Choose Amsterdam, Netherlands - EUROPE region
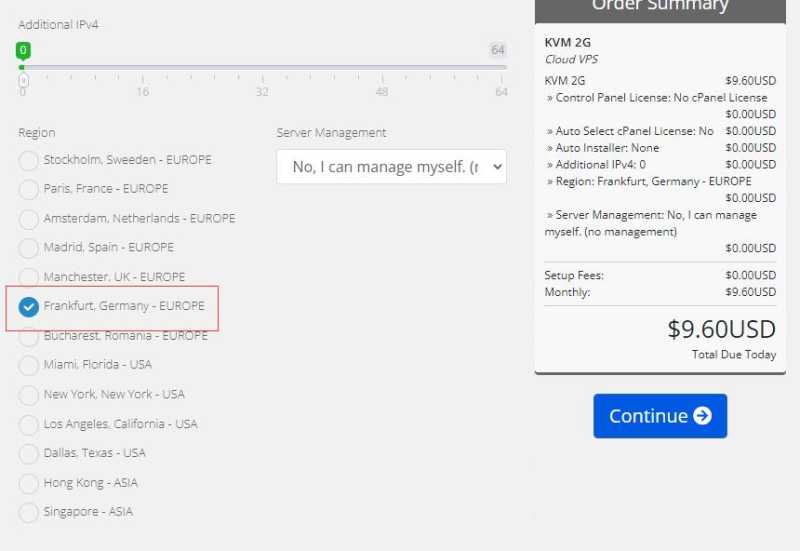 coord(28,219)
